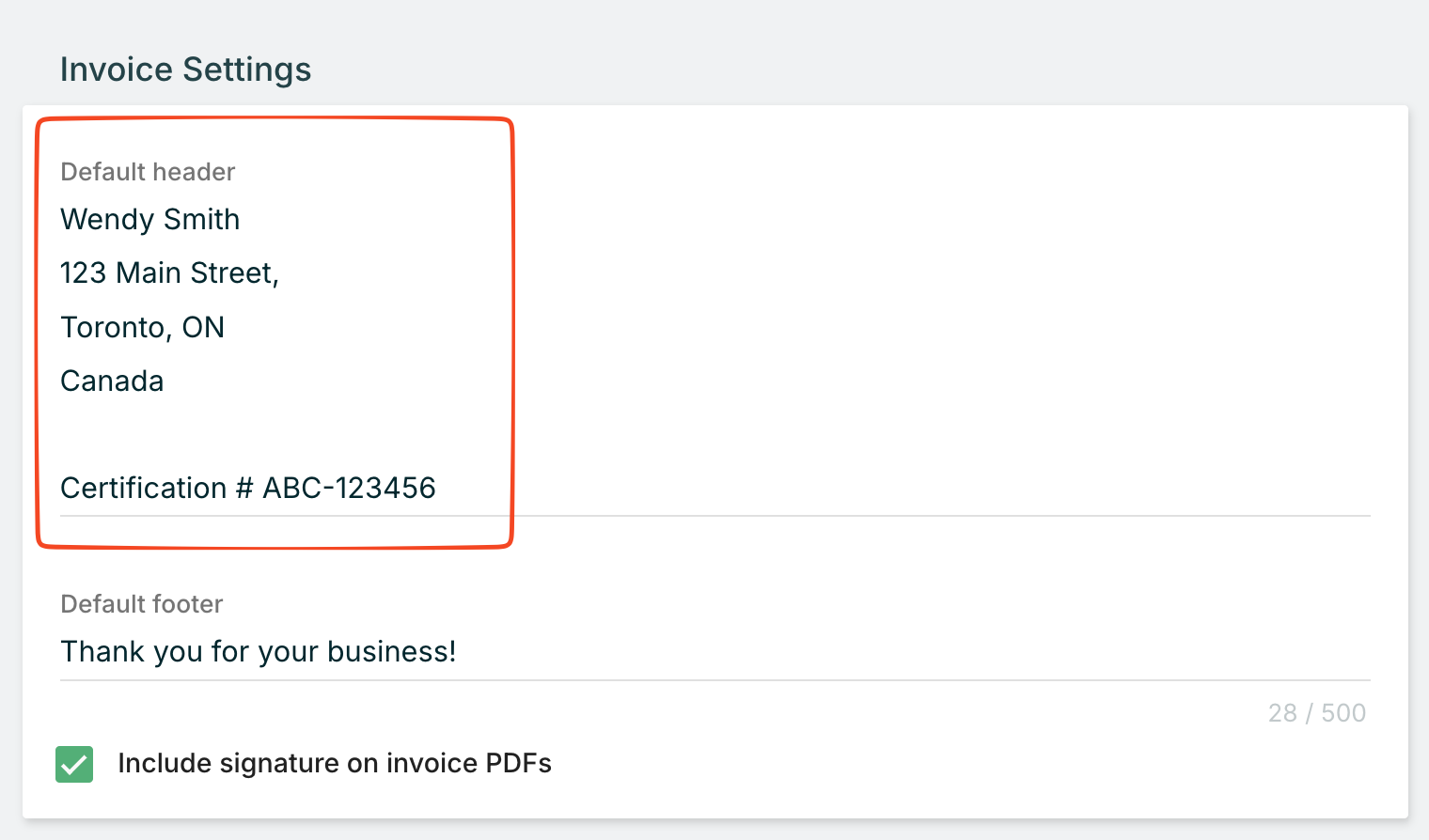Image resolution: width=1429 pixels, height=840 pixels.
Task: Click the Toronto, ON line
Action: point(142,327)
